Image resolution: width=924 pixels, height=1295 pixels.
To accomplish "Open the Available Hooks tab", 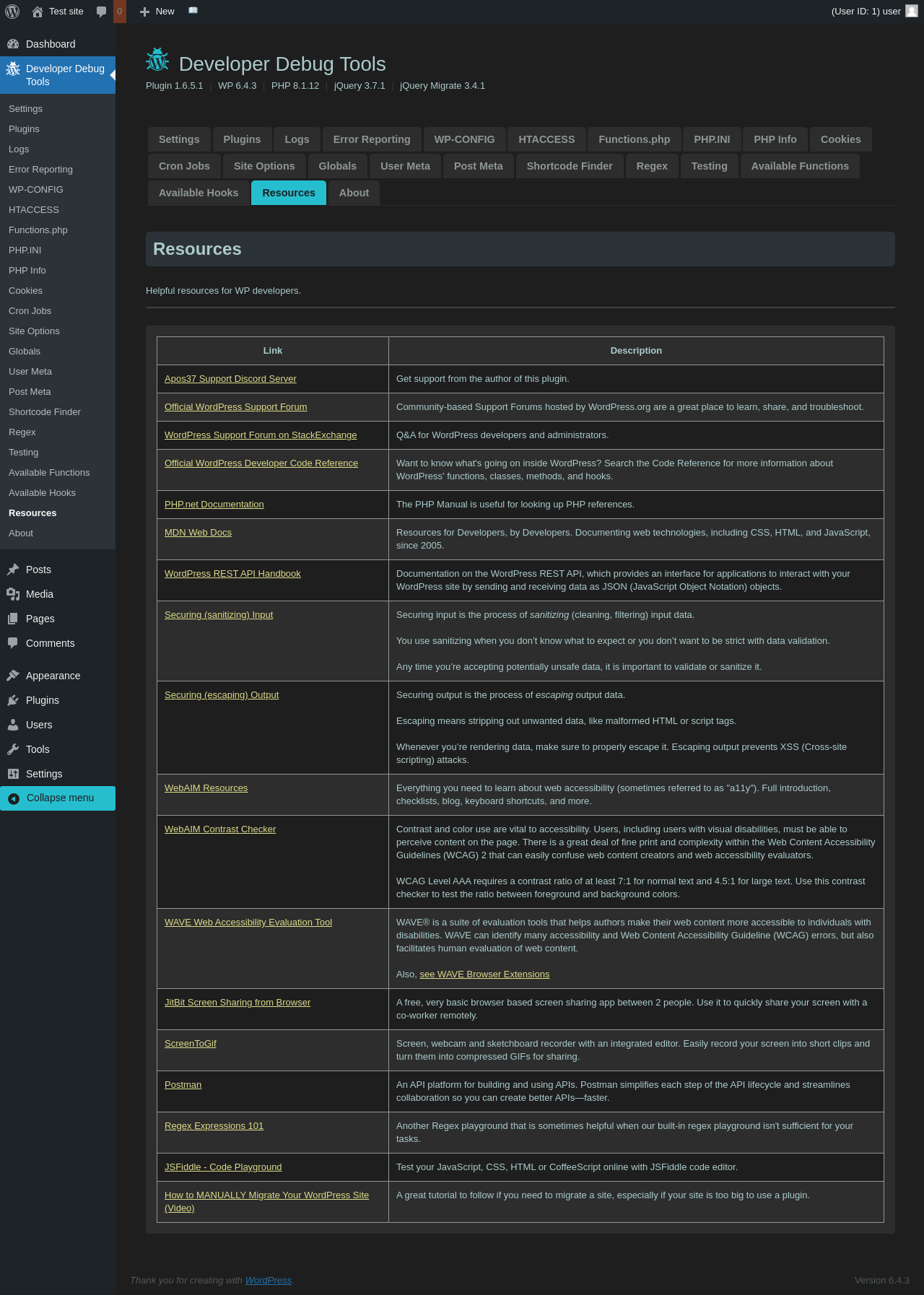I will pos(199,193).
